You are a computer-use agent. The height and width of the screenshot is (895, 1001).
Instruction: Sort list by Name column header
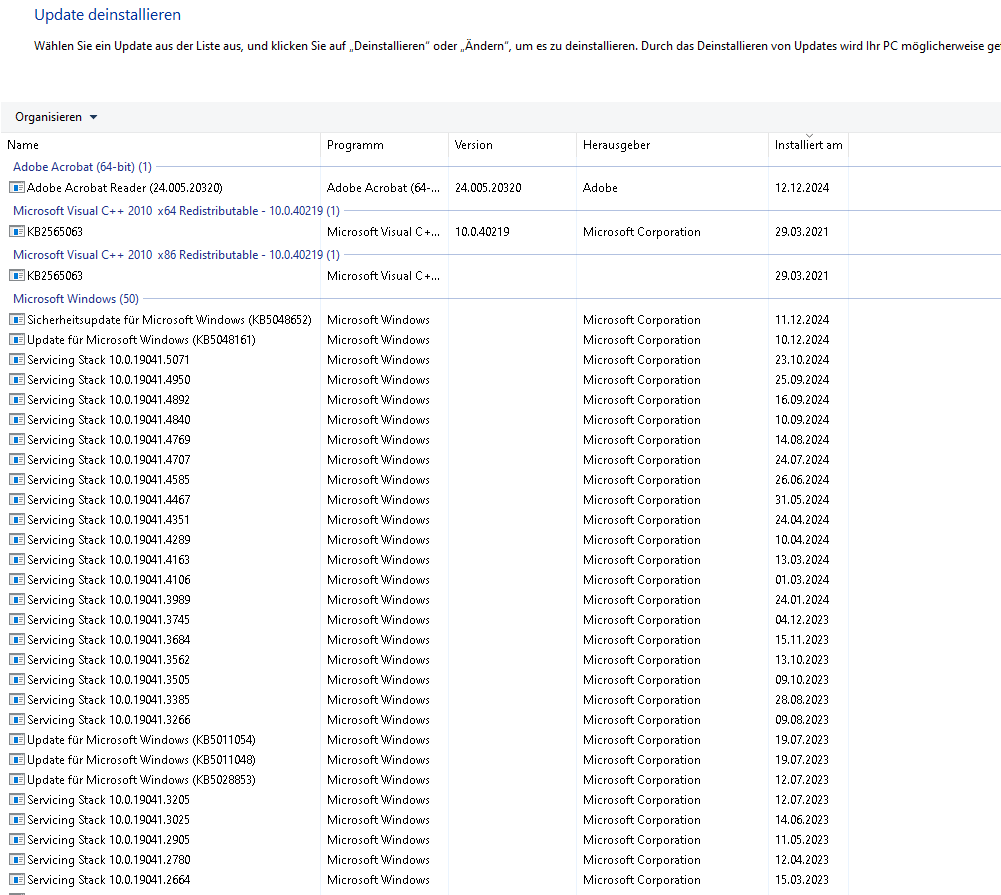(23, 145)
